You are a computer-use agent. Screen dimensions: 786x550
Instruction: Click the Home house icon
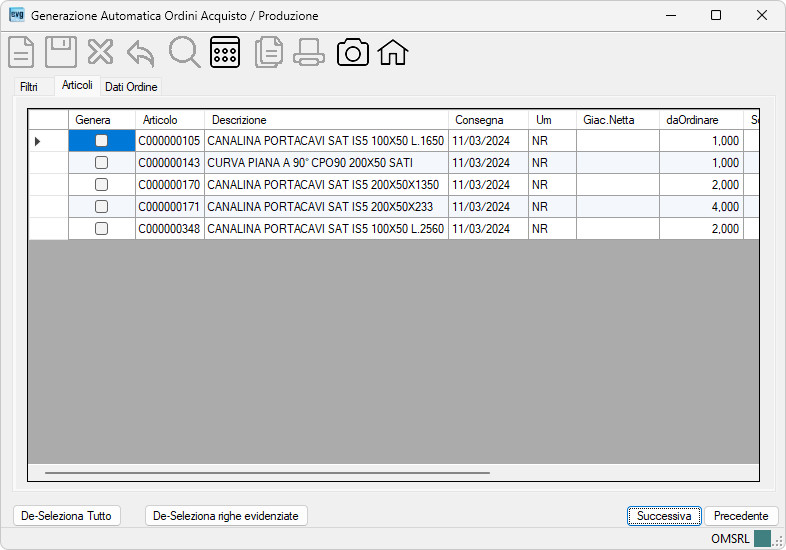click(393, 53)
